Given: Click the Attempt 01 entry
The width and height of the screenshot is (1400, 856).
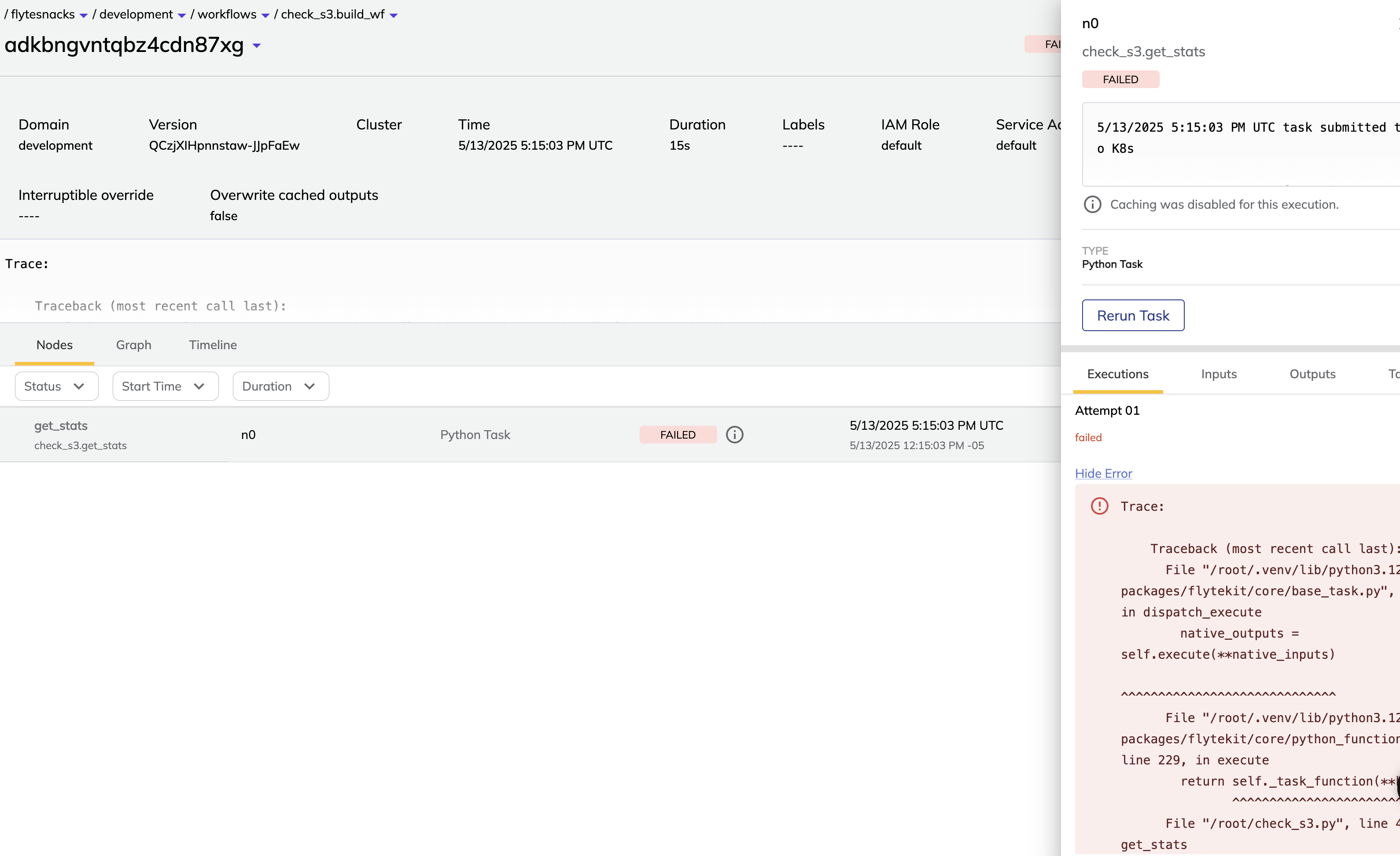Looking at the screenshot, I should click(x=1107, y=410).
